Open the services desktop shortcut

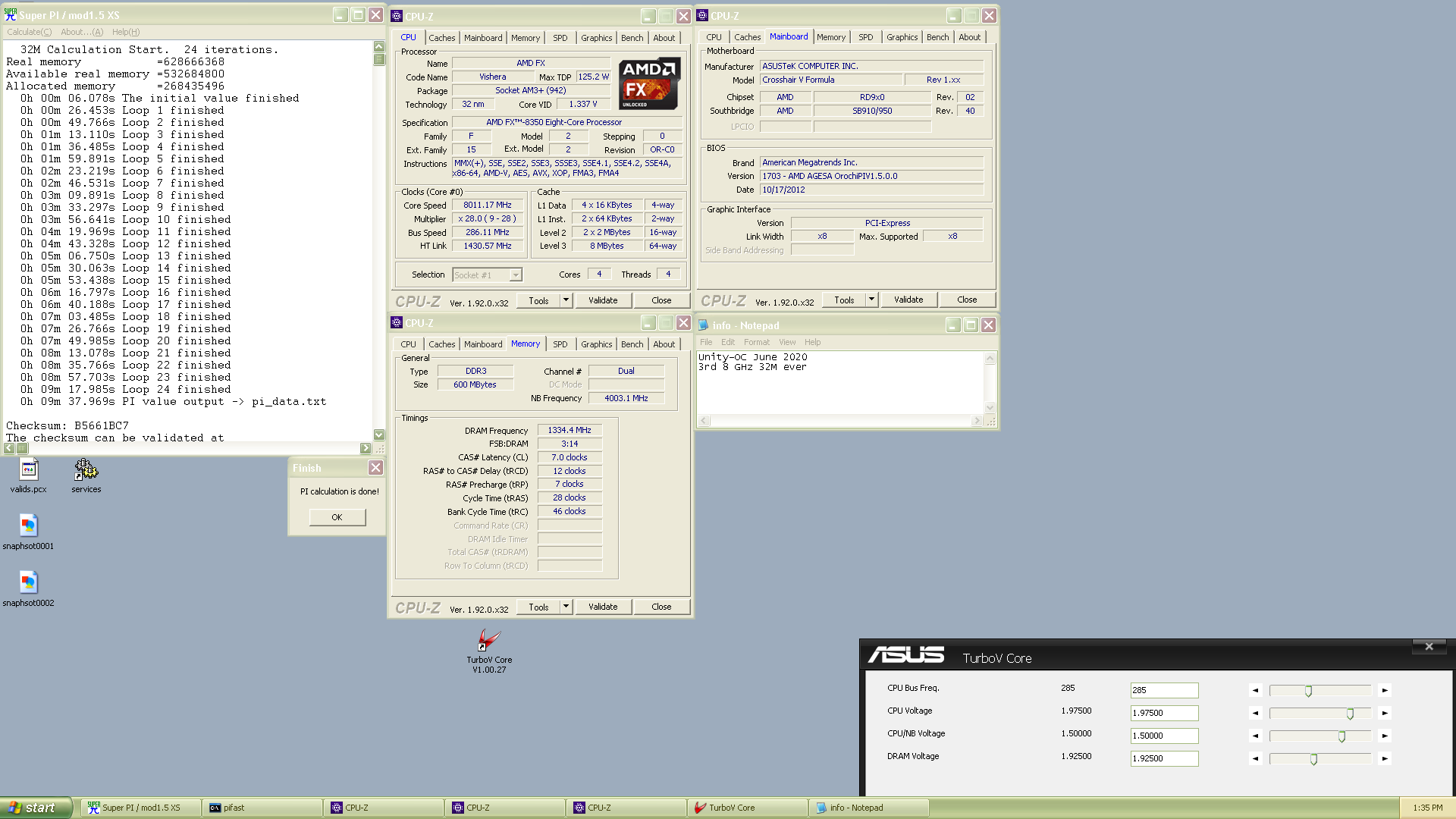pyautogui.click(x=86, y=475)
